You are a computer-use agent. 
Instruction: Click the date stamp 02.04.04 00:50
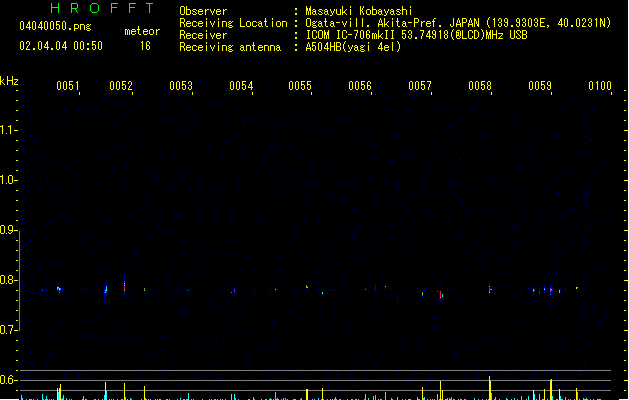pos(61,46)
